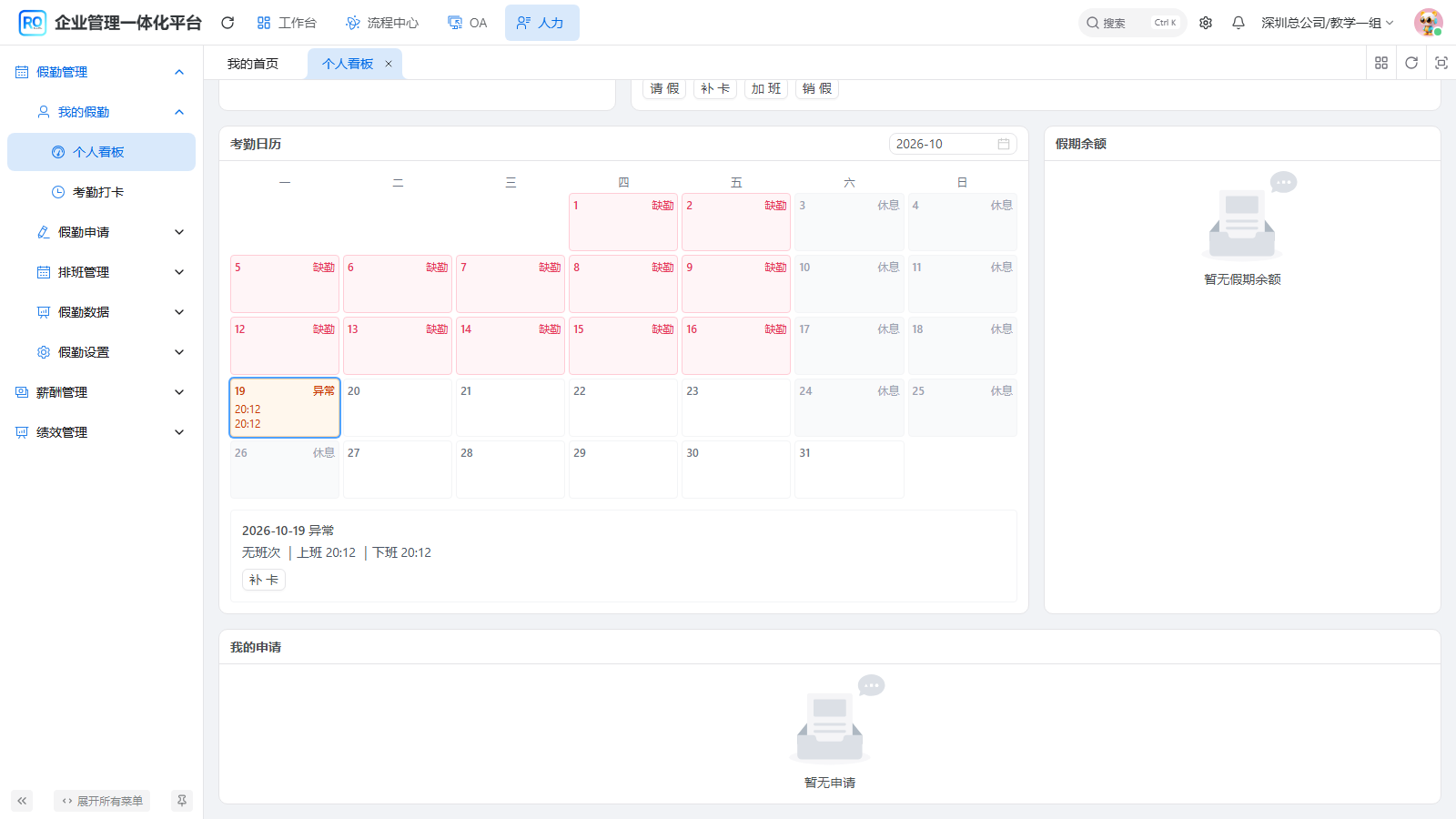Expand 假勤申请 submenu
The image size is (1456, 819).
click(101, 232)
